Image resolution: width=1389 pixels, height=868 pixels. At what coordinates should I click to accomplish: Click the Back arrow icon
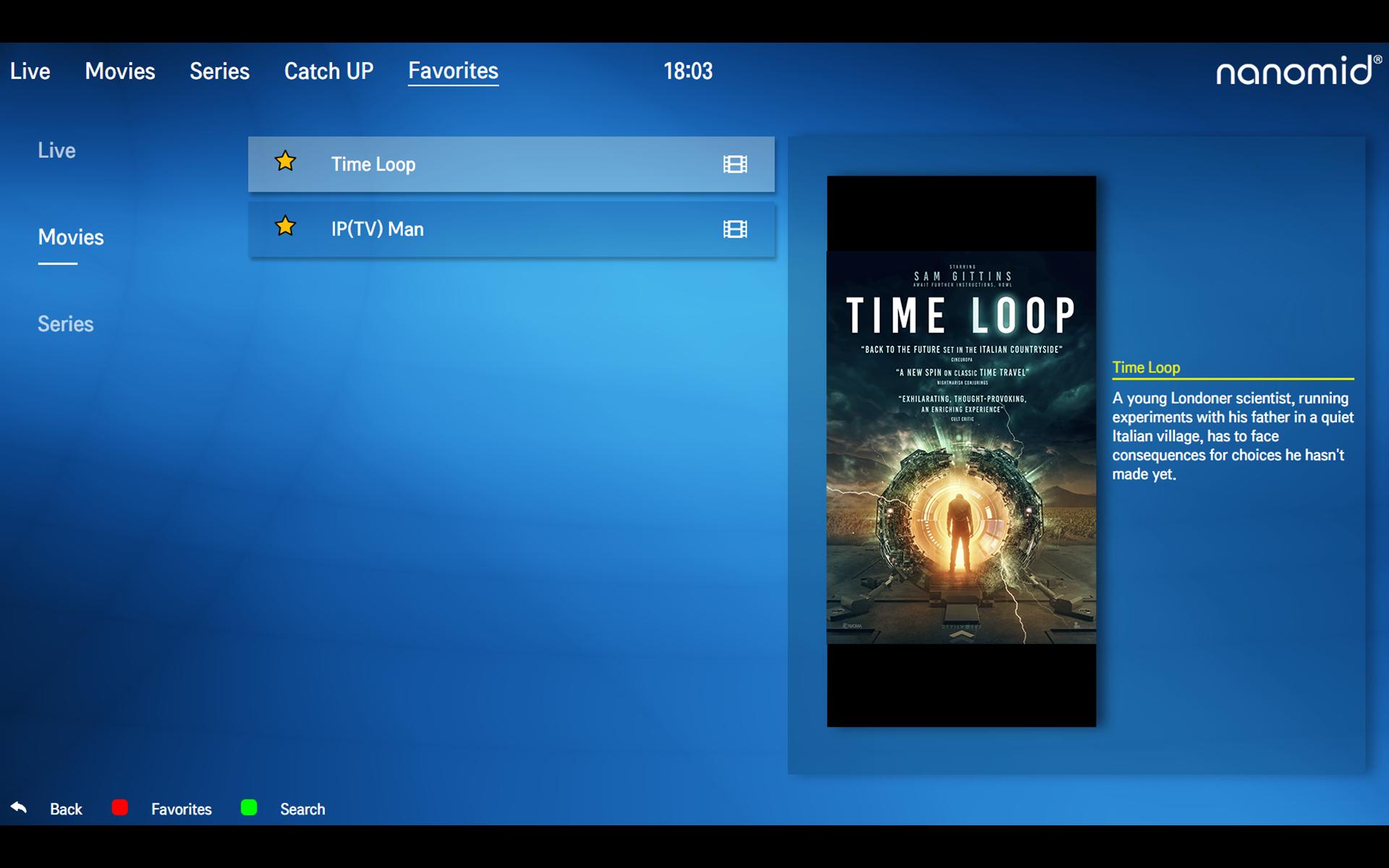pyautogui.click(x=19, y=807)
